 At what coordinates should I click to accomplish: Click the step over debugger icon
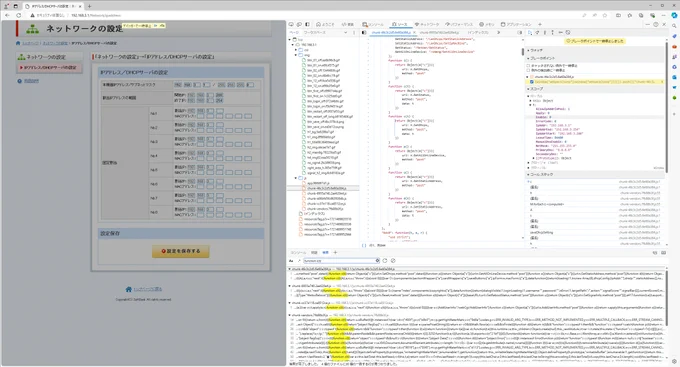tap(537, 32)
